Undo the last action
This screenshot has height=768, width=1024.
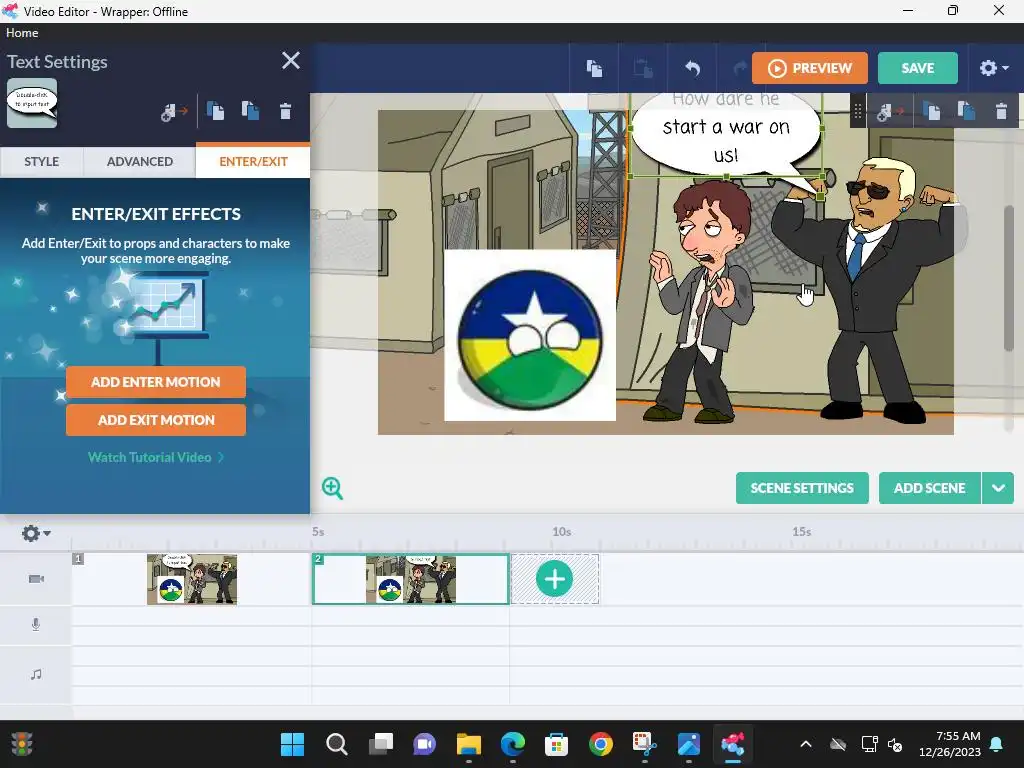point(692,68)
